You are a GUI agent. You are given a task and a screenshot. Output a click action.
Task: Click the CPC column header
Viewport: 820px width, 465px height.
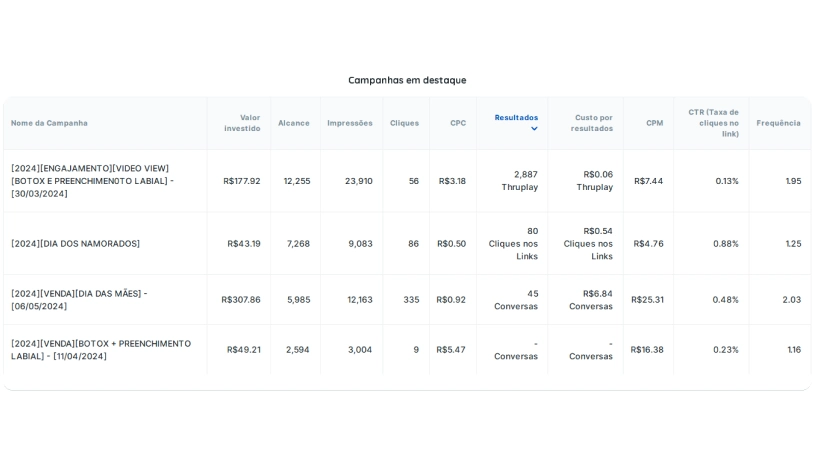(458, 123)
